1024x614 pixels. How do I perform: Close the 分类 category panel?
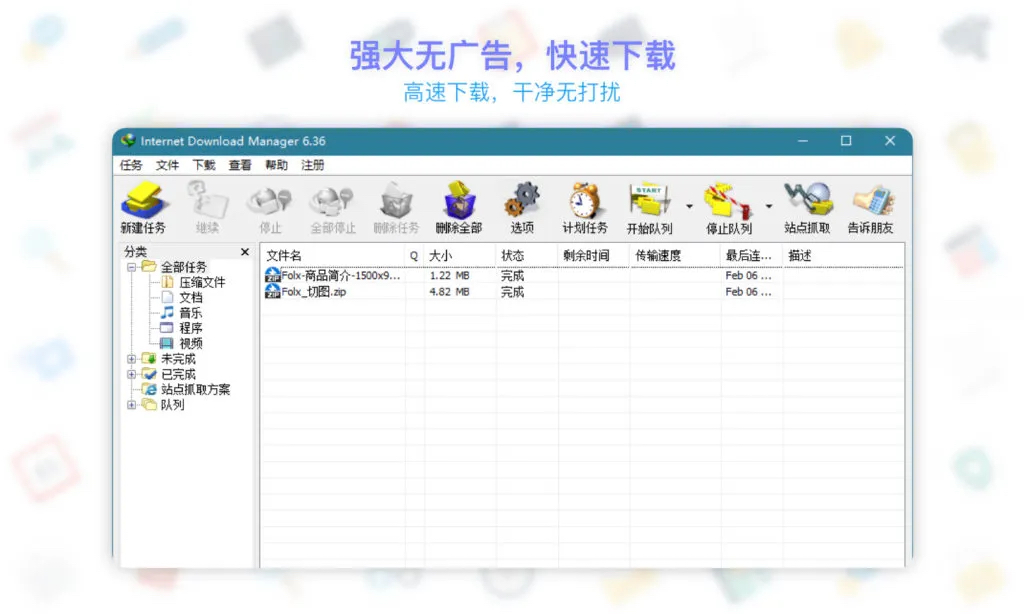245,251
